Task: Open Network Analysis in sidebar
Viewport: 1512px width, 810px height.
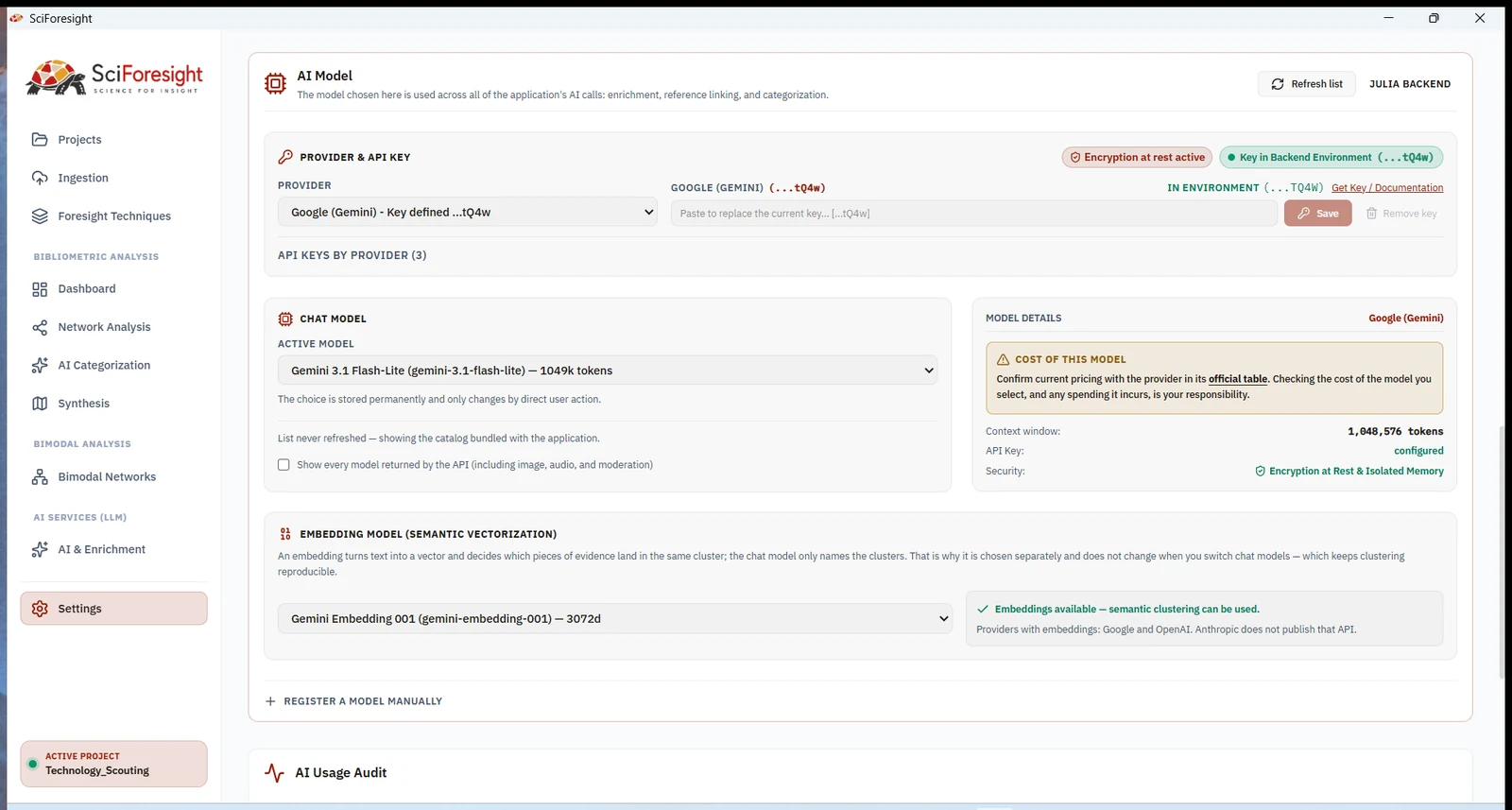Action: (113, 327)
